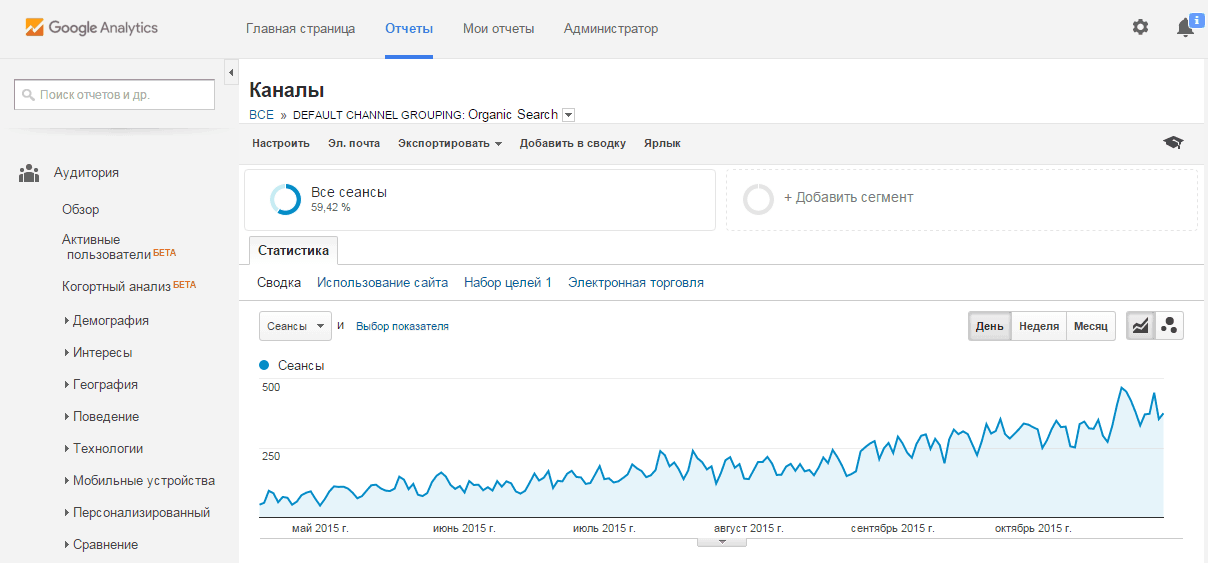1208x563 pixels.
Task: Select Месяц time granularity
Action: pyautogui.click(x=1091, y=326)
